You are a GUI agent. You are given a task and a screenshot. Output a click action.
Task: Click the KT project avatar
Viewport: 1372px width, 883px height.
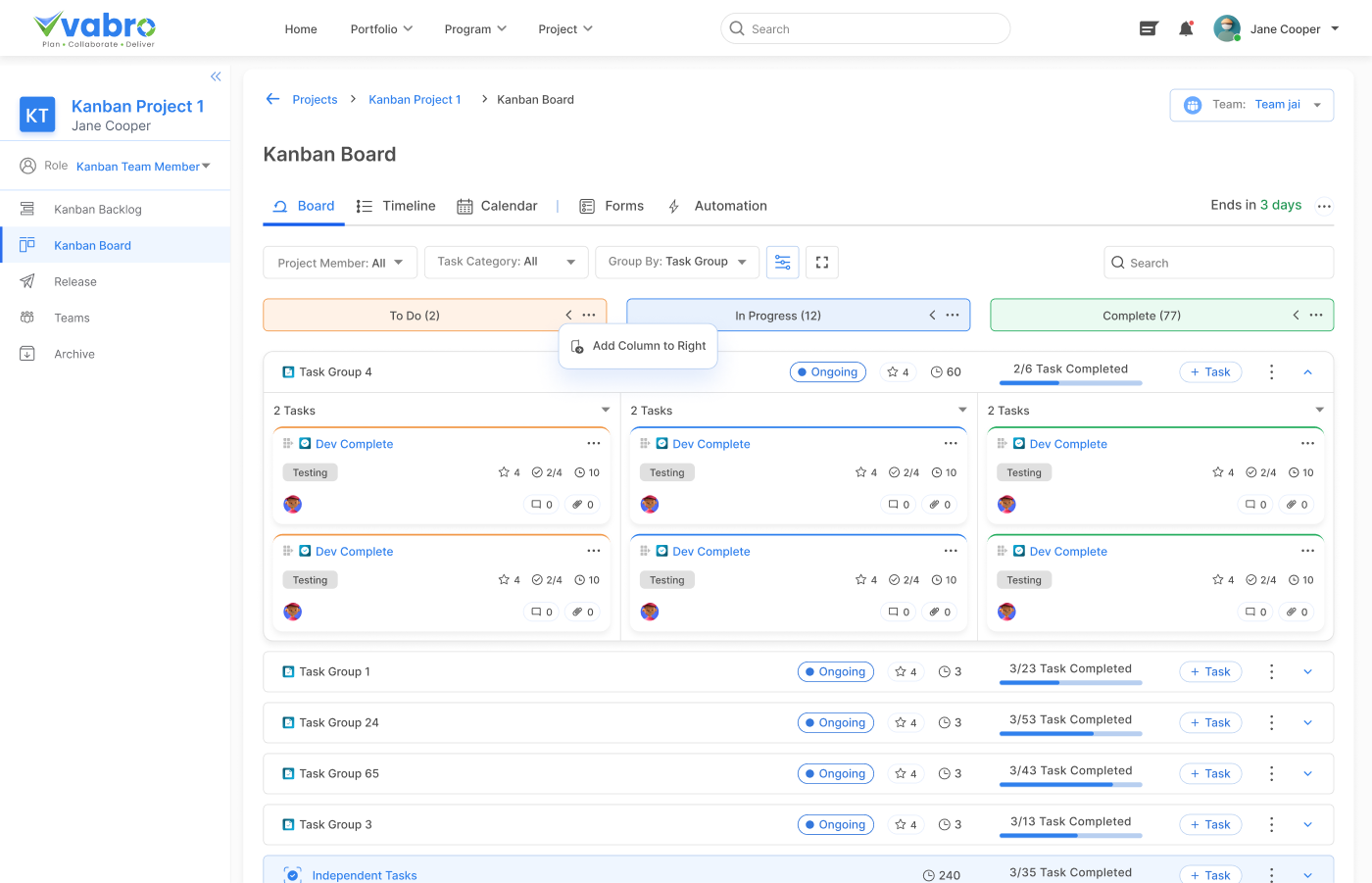37,115
